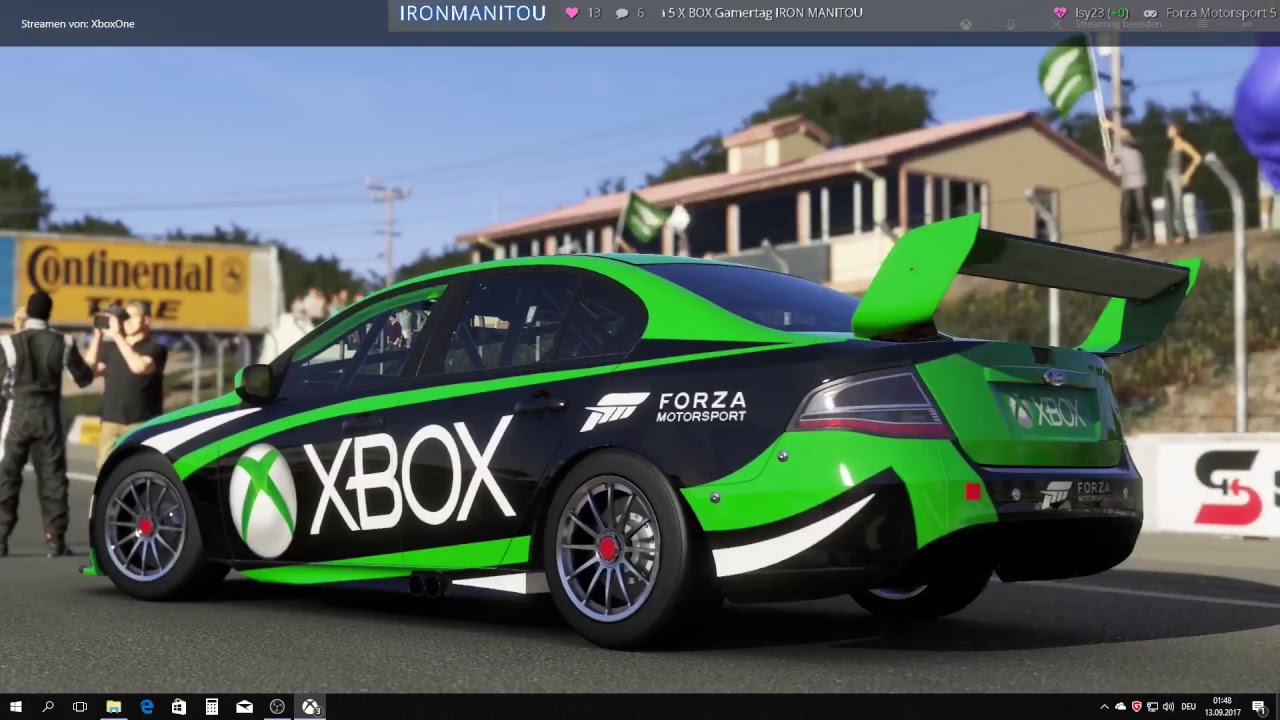Switch to Xbox app in taskbar

click(x=311, y=707)
